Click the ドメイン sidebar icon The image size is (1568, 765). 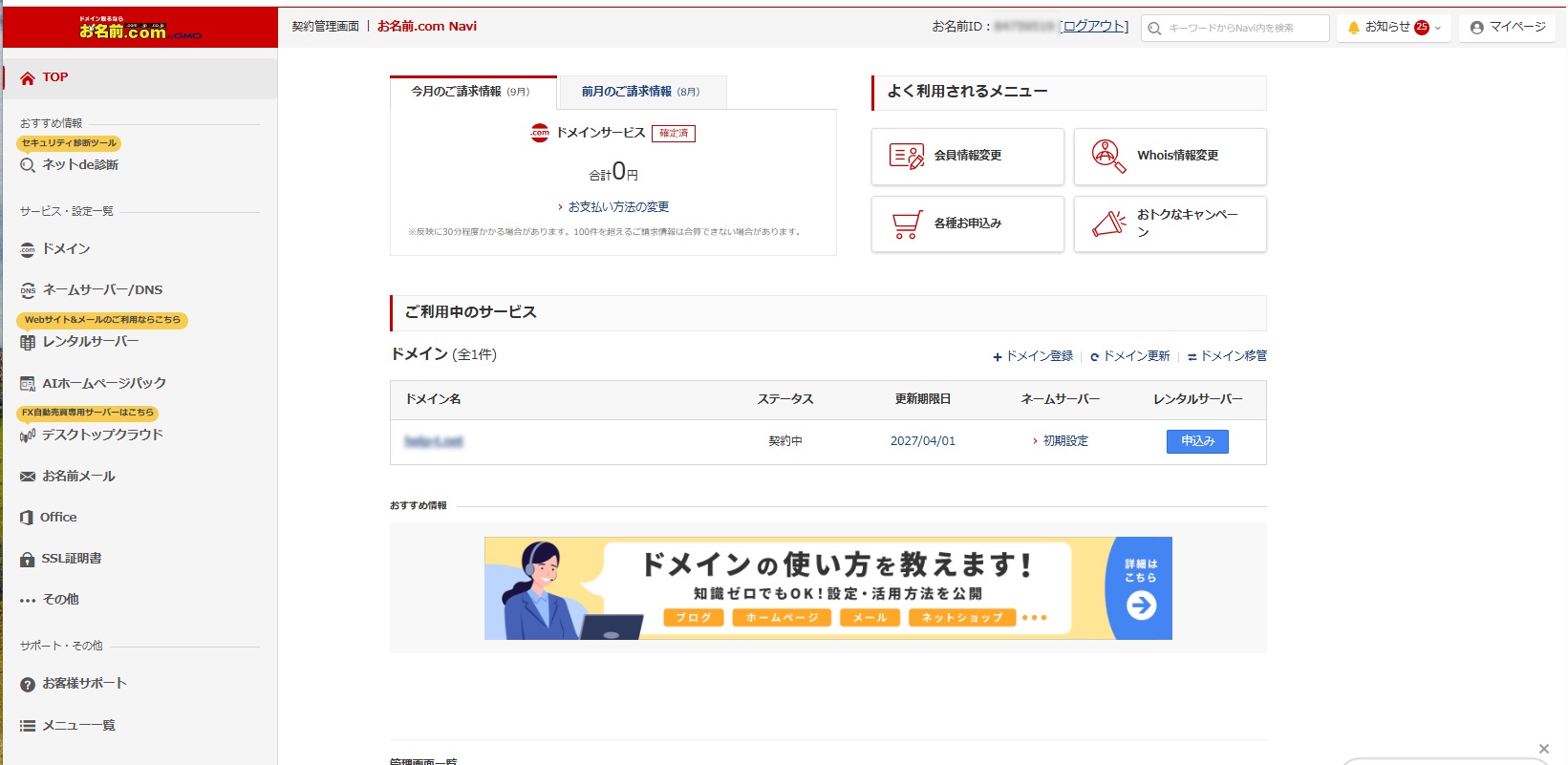(28, 249)
